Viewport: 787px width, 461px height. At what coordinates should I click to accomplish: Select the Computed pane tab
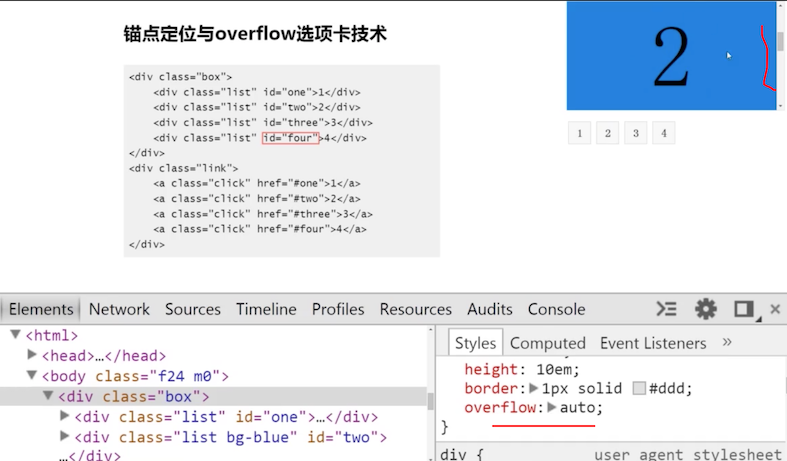click(548, 343)
